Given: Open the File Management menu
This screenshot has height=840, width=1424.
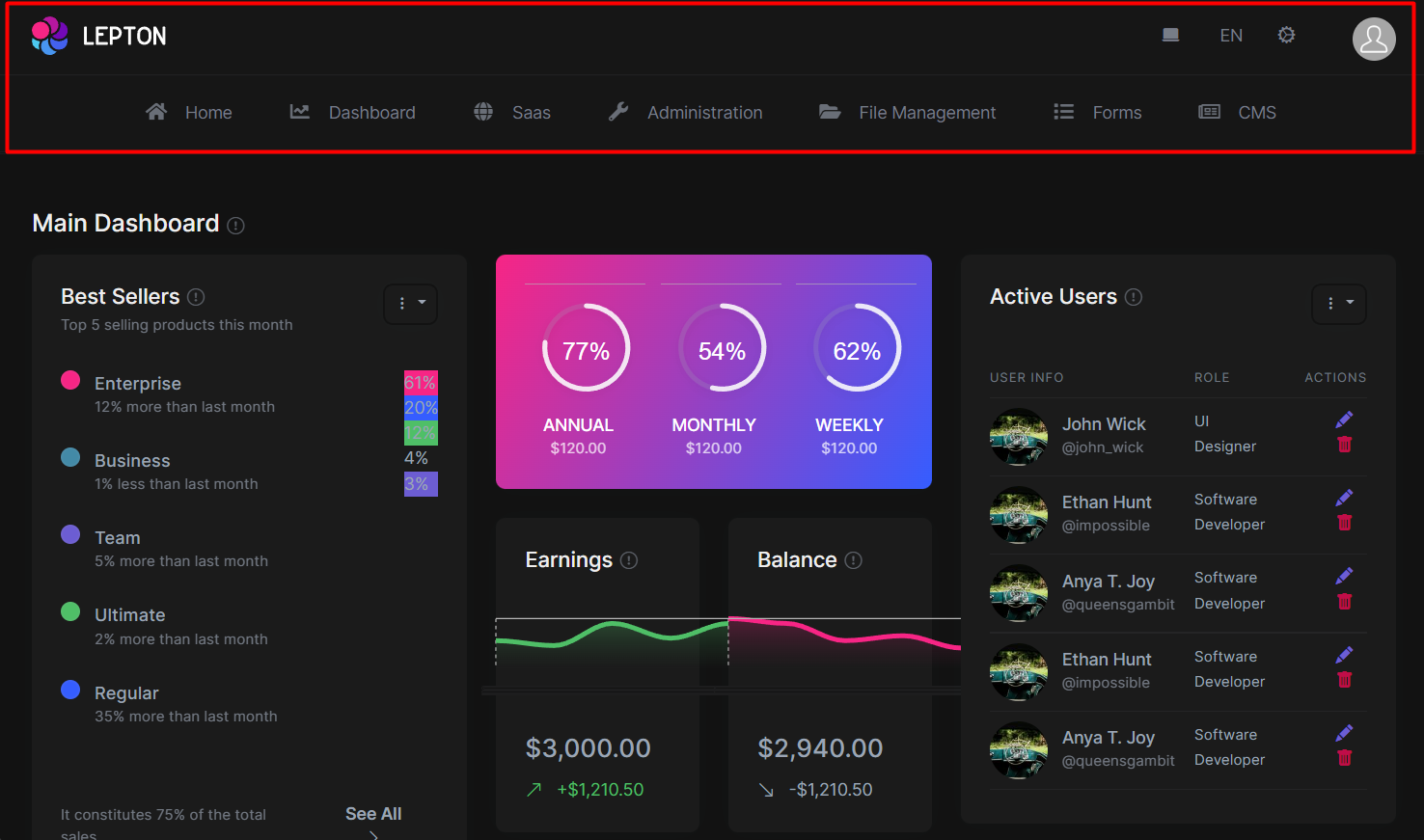Looking at the screenshot, I should click(x=908, y=112).
